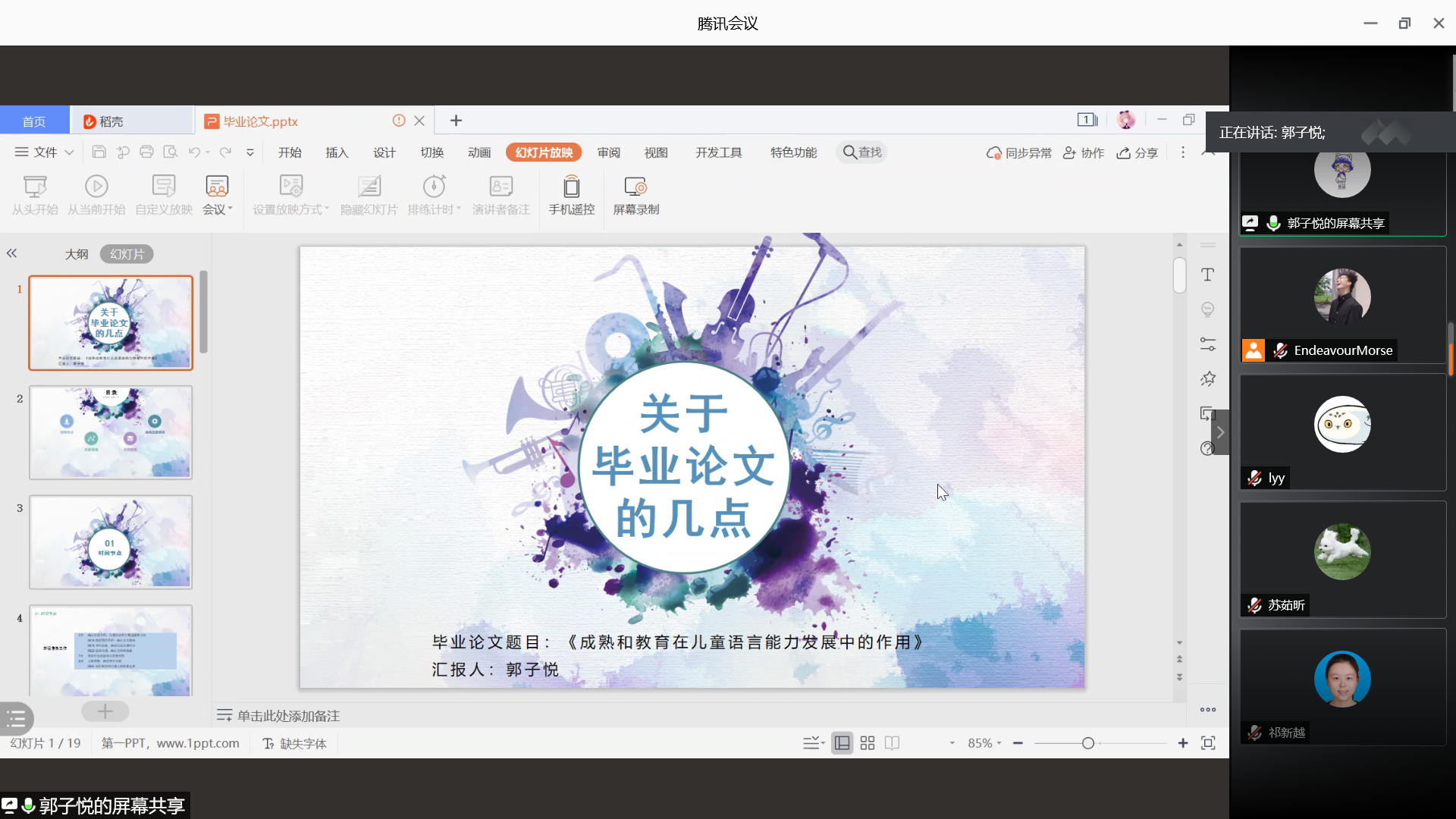Open 演讲者备注 presenter notes
Viewport: 1456px width, 819px height.
pyautogui.click(x=500, y=196)
